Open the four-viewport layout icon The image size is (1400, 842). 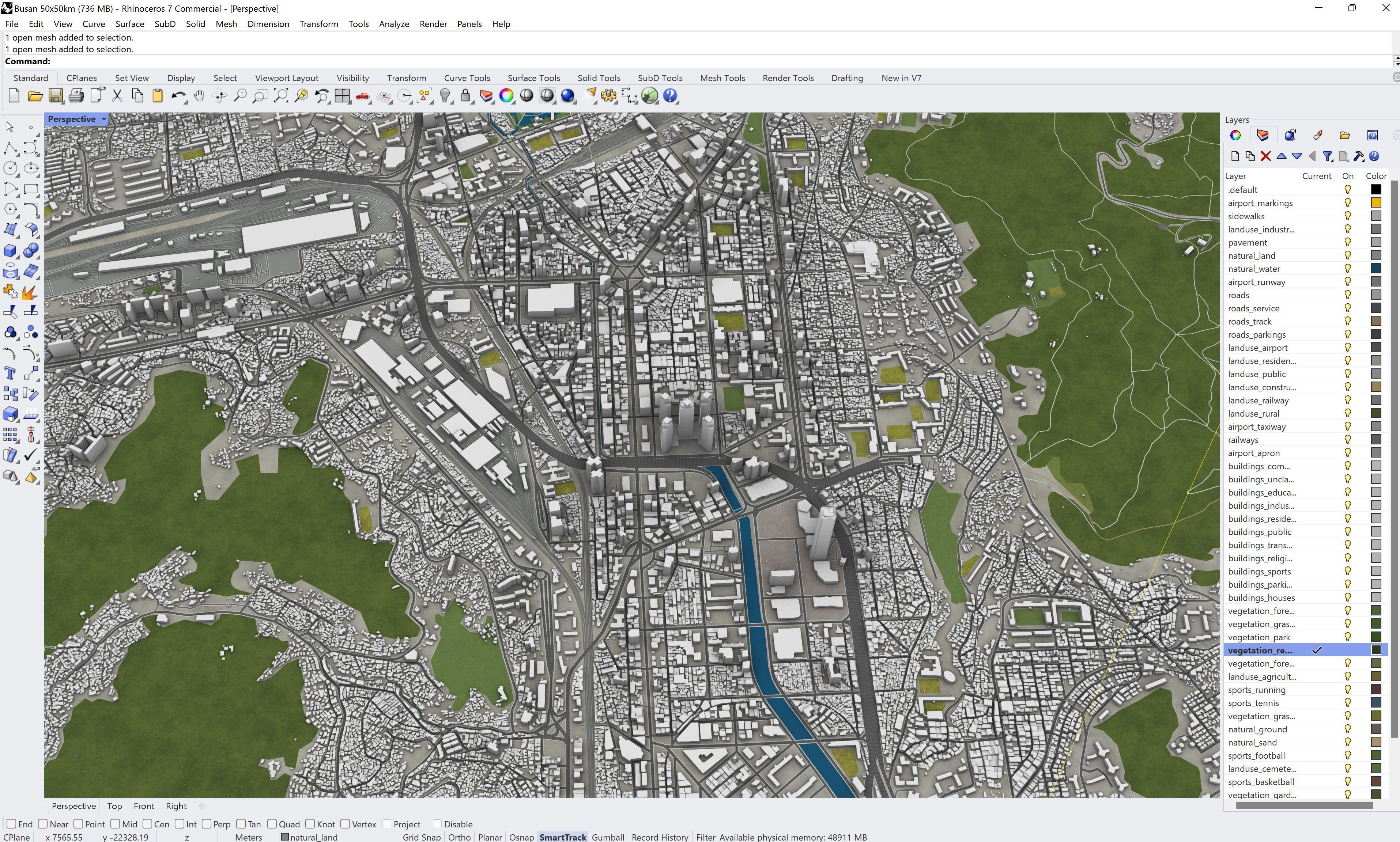(342, 96)
